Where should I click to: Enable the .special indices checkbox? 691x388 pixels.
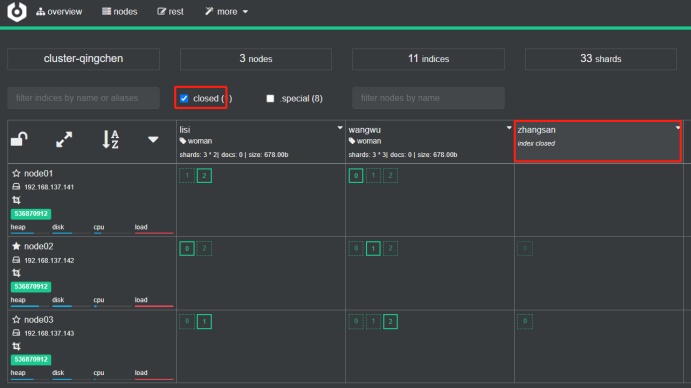tap(270, 98)
